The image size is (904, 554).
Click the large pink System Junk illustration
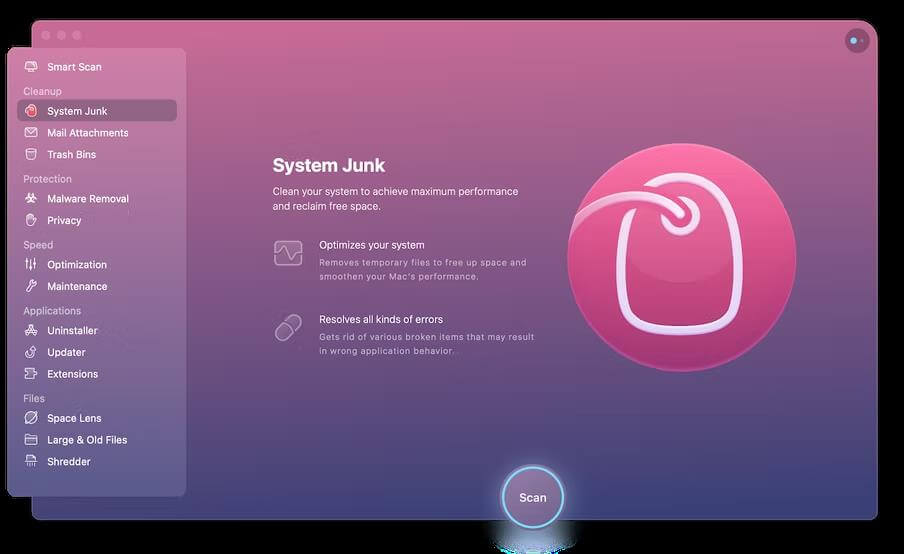pos(681,258)
